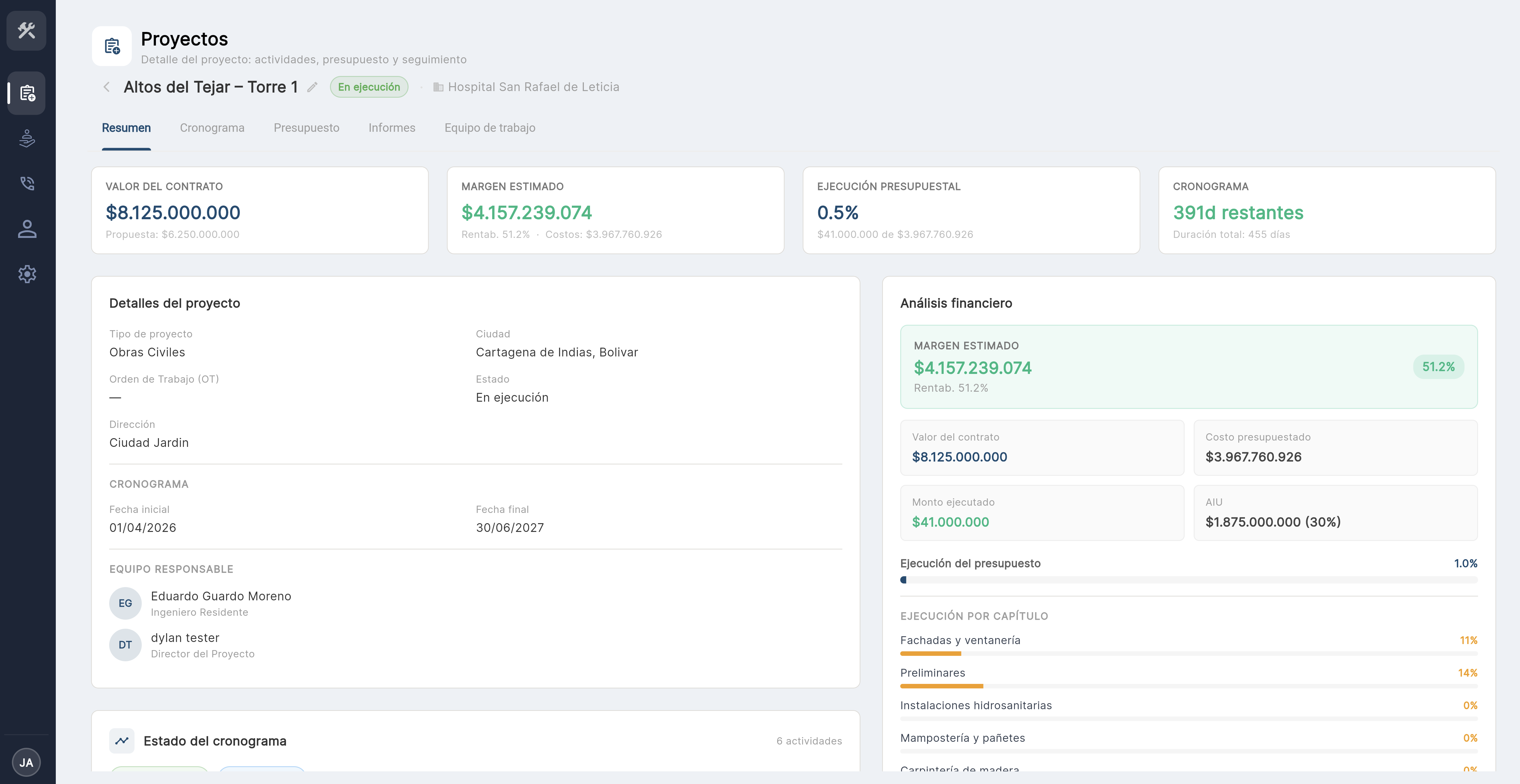
Task: Click the Ciudad Jardin address value
Action: 149,442
